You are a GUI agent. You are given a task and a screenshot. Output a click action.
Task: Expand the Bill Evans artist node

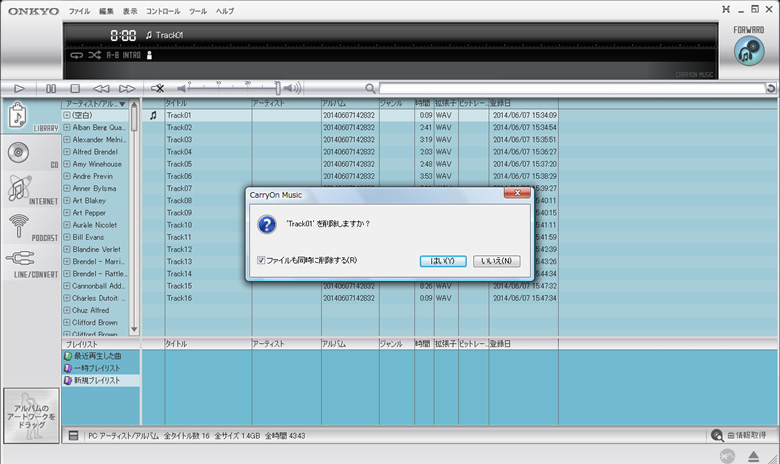67,237
